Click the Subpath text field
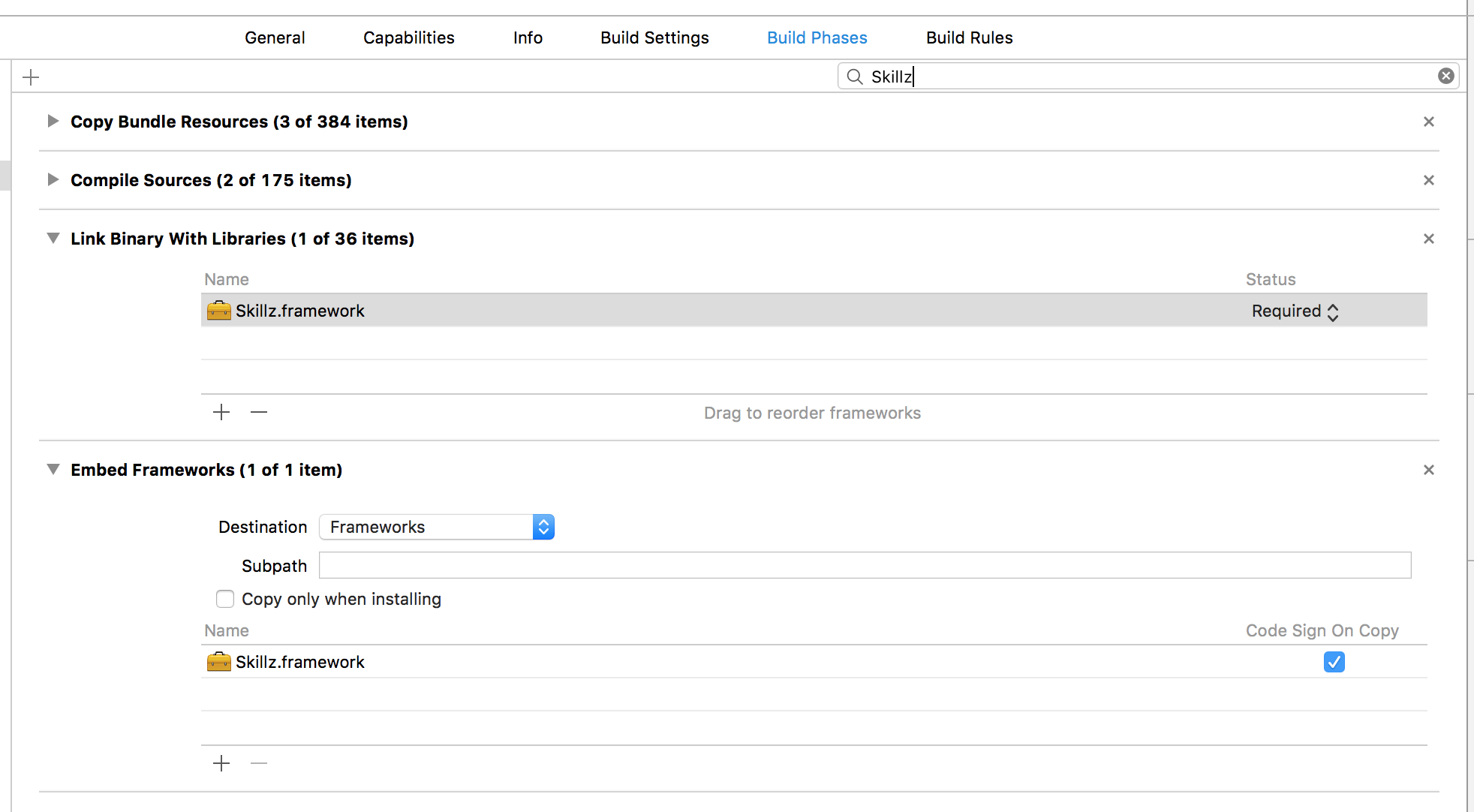The image size is (1474, 812). tap(865, 565)
